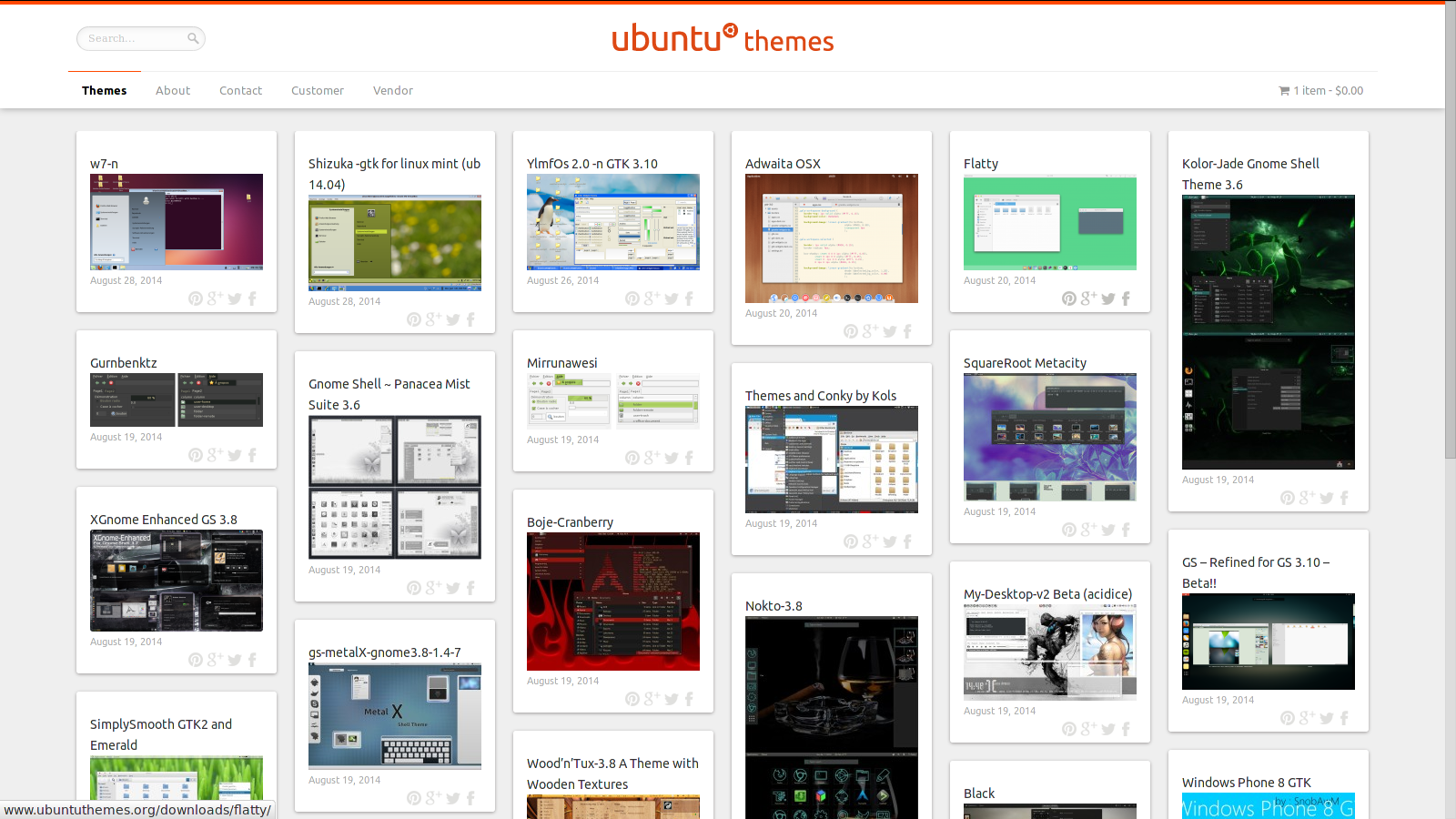The image size is (1456, 819).
Task: Tweet the XGnome Enhanced GS 3.8 theme
Action: click(235, 660)
